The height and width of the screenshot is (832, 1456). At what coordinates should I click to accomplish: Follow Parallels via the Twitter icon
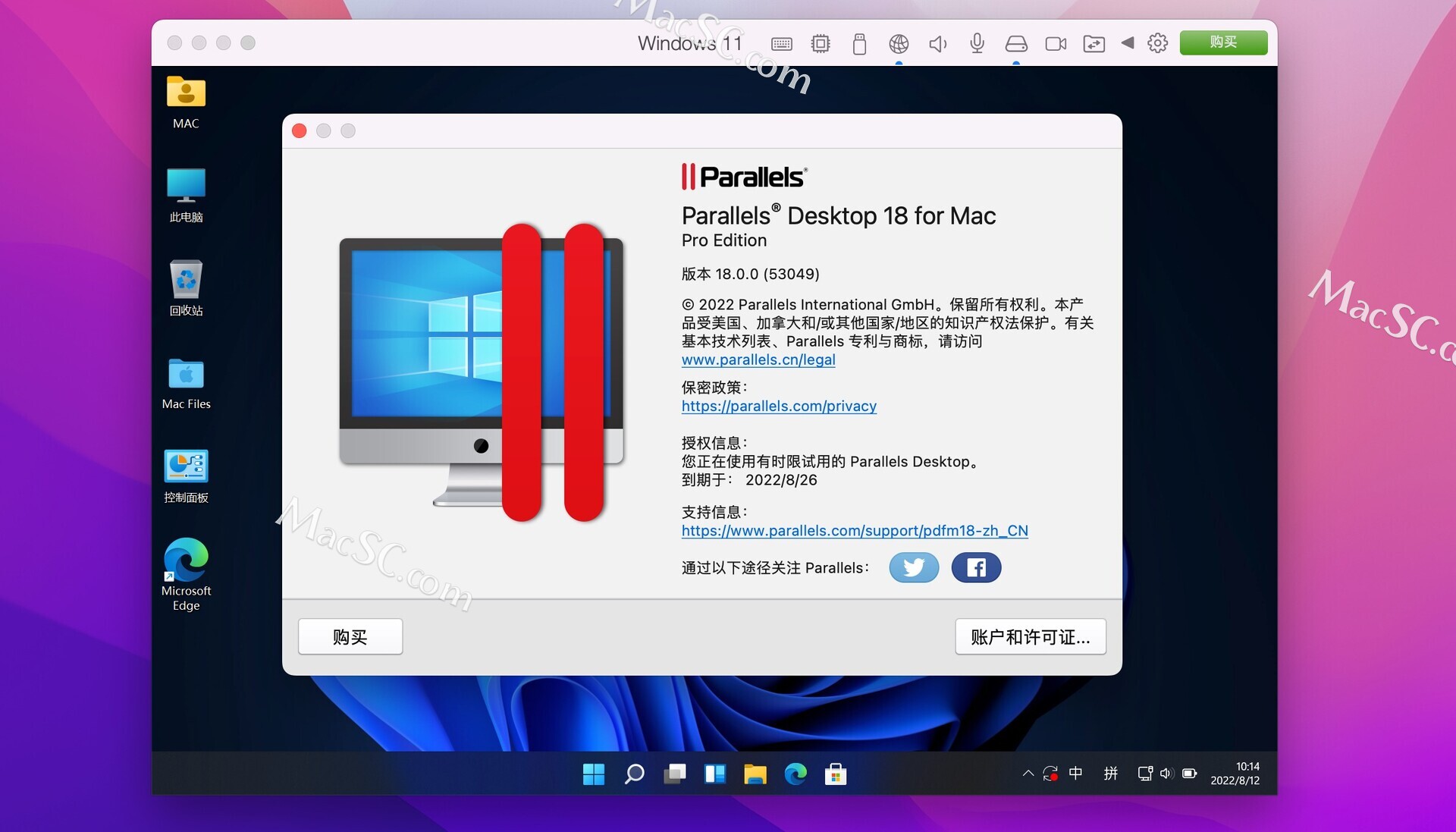[914, 567]
